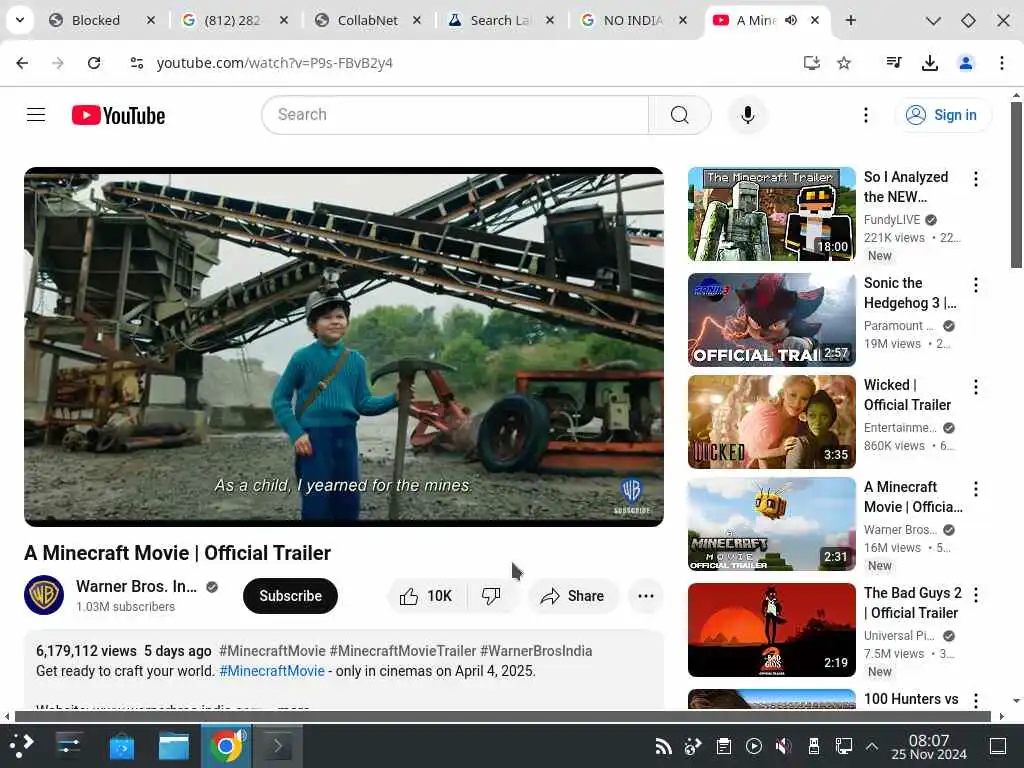
Task: Open browser downloads icon
Action: pyautogui.click(x=929, y=63)
